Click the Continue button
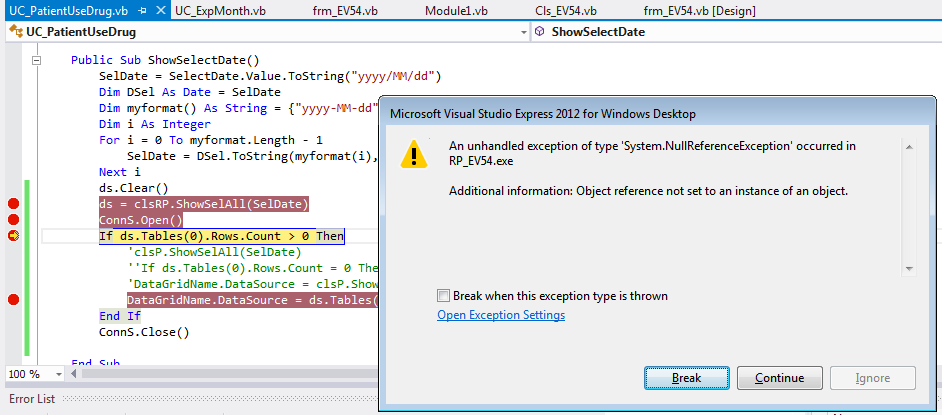This screenshot has height=415, width=942. (x=780, y=378)
